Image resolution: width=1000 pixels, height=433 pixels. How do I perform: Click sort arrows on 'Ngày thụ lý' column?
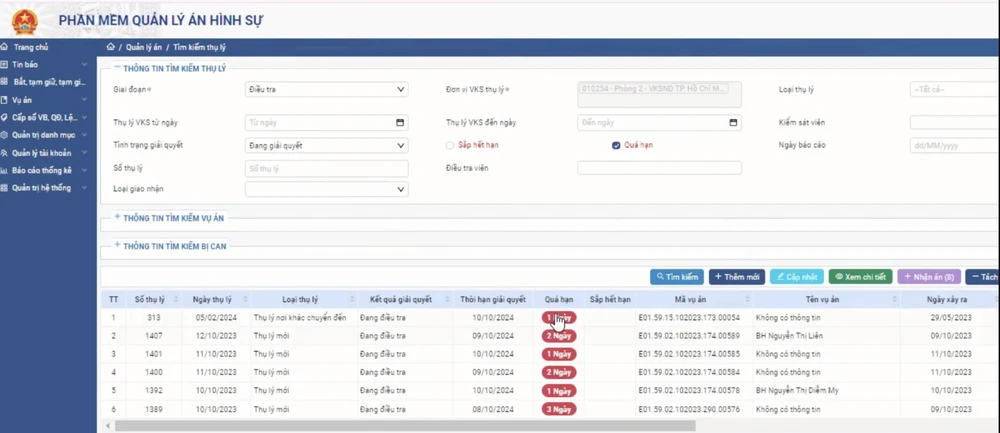click(245, 299)
